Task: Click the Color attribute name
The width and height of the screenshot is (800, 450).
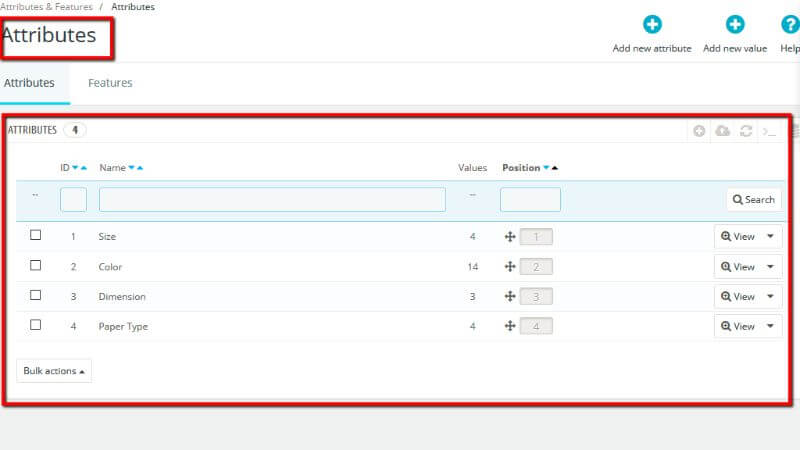Action: pos(110,267)
